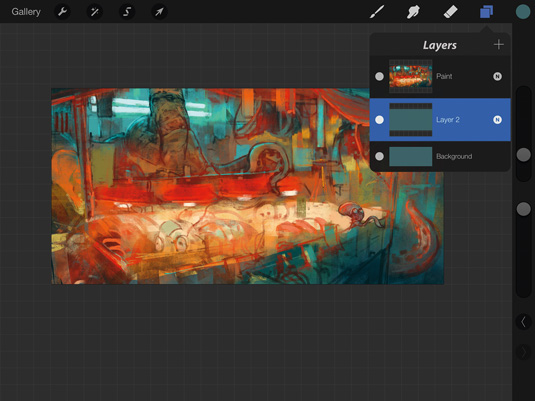
Task: Select the Eraser tool
Action: [450, 12]
